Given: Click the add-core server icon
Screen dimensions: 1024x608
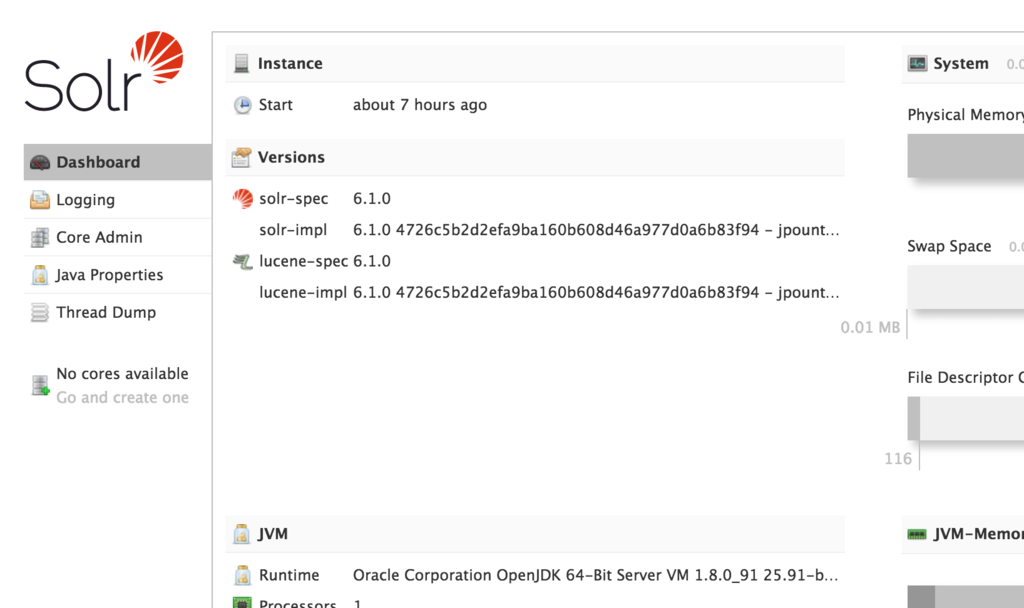Looking at the screenshot, I should 40,385.
